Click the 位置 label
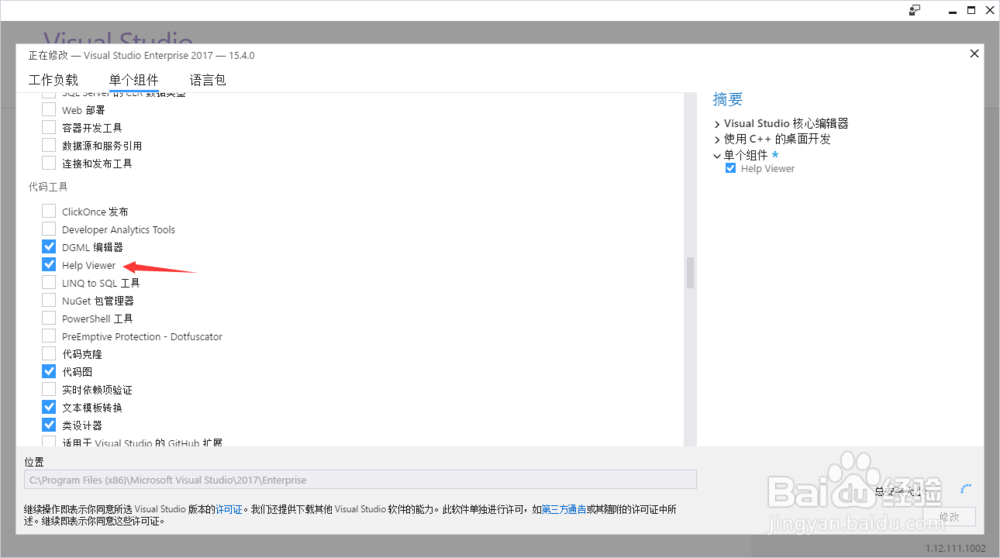The image size is (1000, 558). tap(34, 462)
